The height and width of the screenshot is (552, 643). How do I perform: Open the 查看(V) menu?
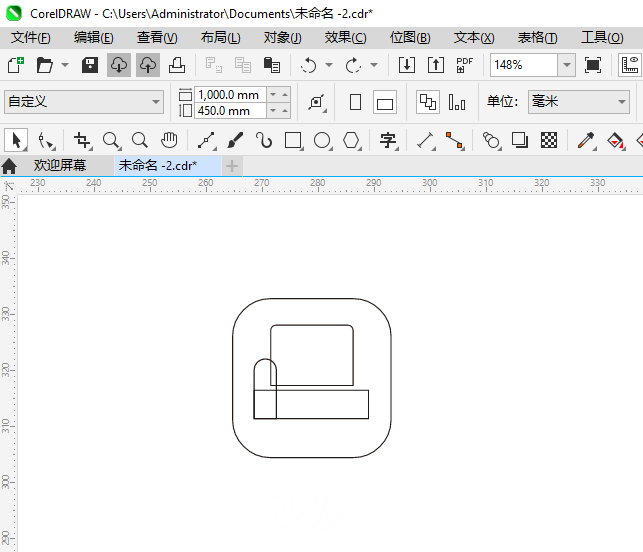coord(157,38)
